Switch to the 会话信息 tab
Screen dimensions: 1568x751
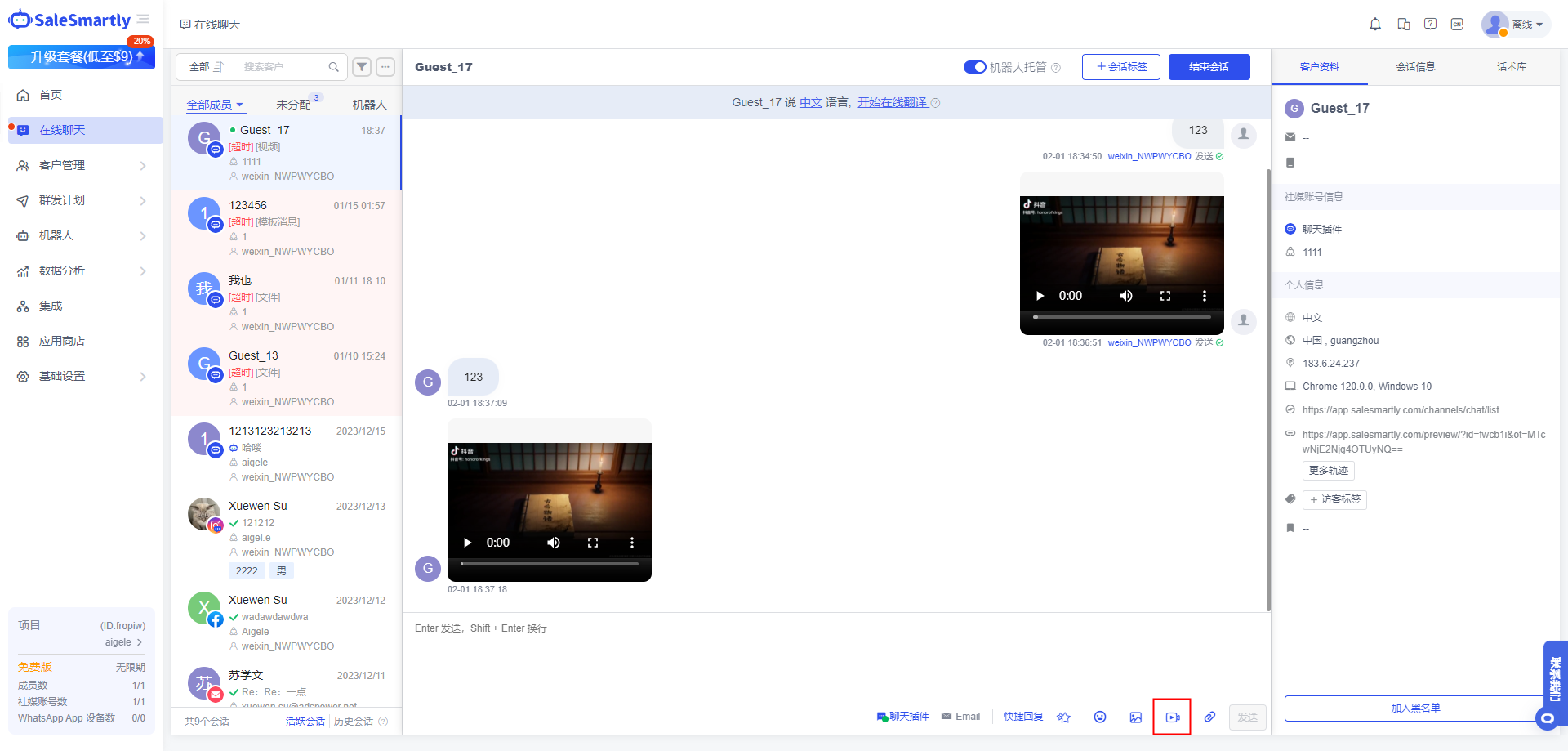point(1415,67)
